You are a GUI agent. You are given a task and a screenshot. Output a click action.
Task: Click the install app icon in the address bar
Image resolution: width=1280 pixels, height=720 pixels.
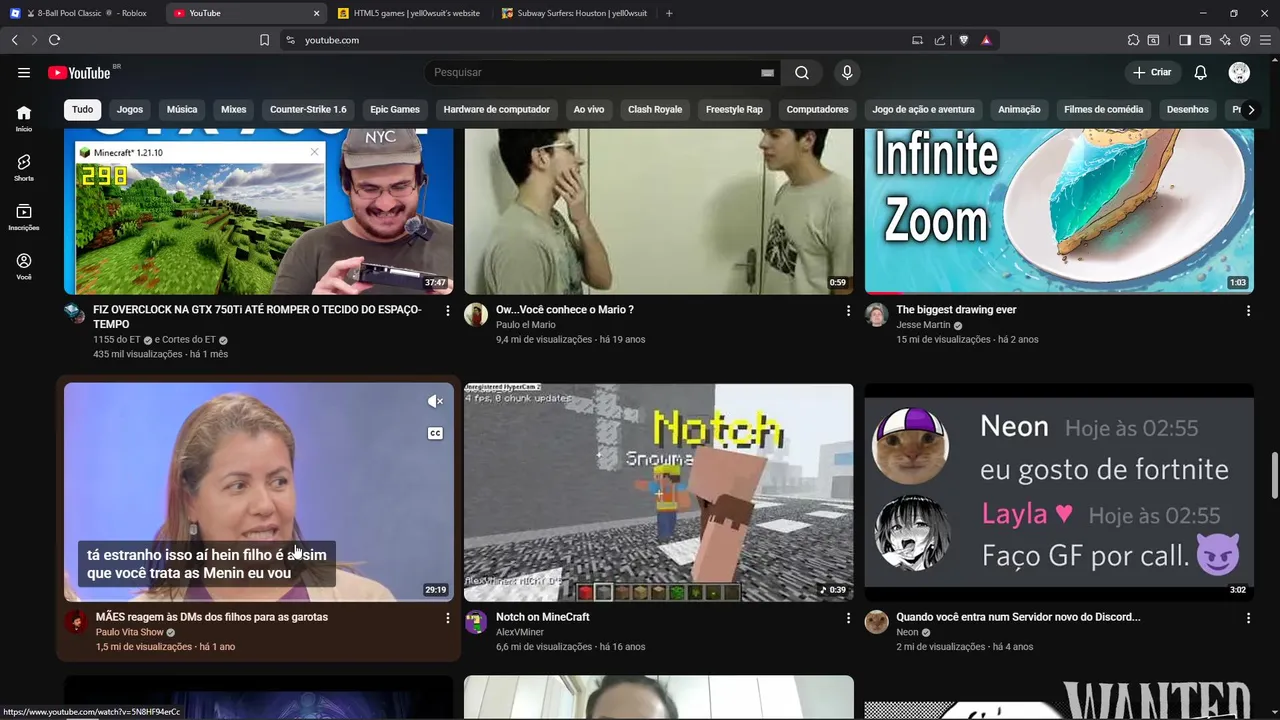tap(917, 40)
